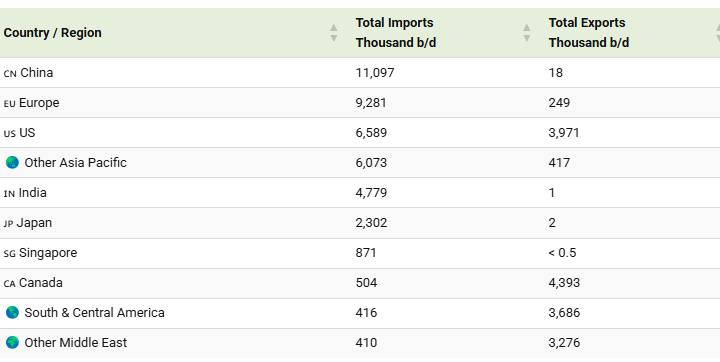This screenshot has width=720, height=362.
Task: Click globe icon beside Other Middle East
Action: tap(12, 343)
